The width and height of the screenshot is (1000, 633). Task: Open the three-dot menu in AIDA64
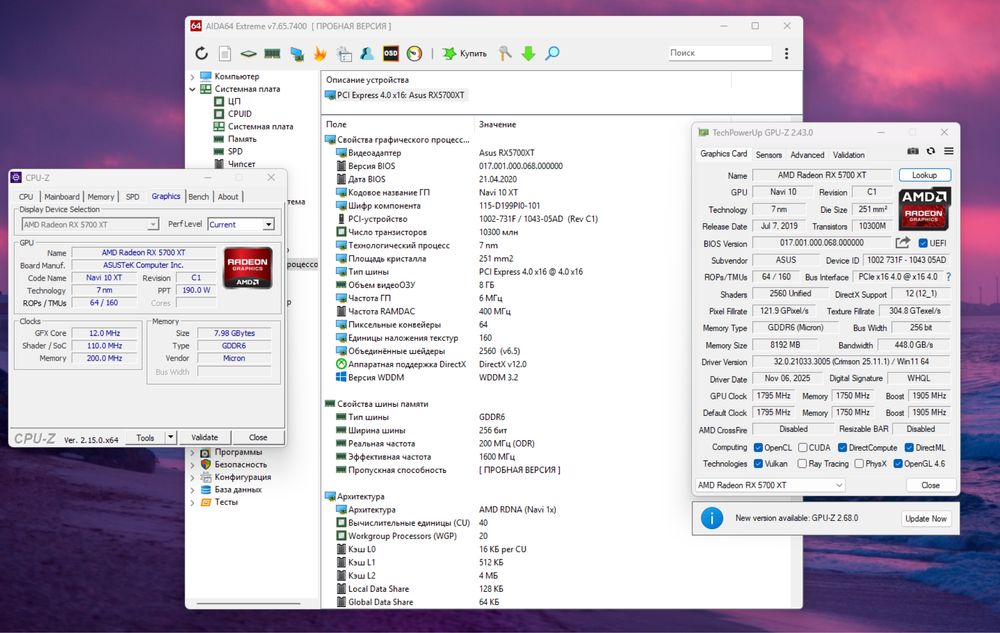pyautogui.click(x=786, y=54)
